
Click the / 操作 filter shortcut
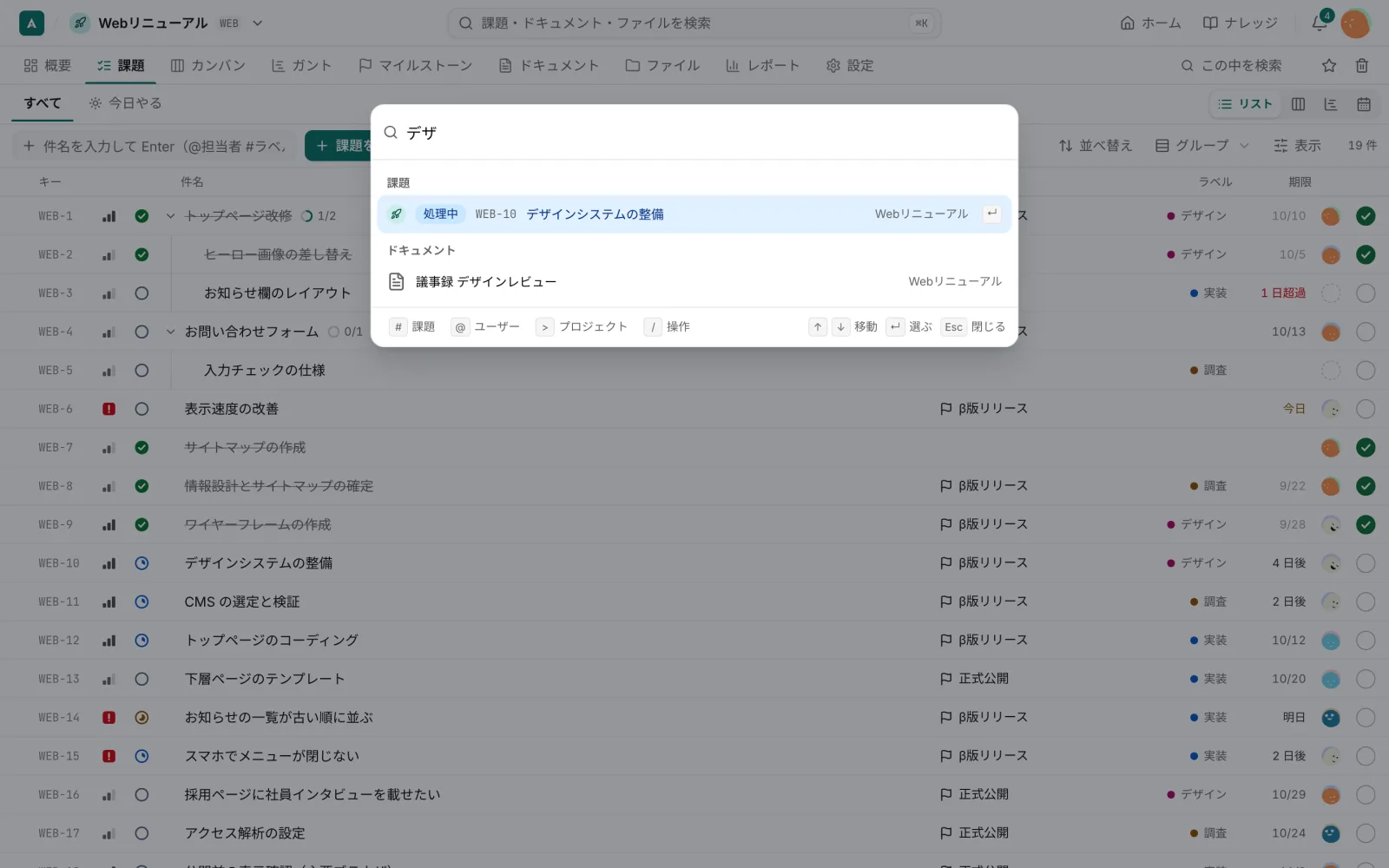point(667,326)
